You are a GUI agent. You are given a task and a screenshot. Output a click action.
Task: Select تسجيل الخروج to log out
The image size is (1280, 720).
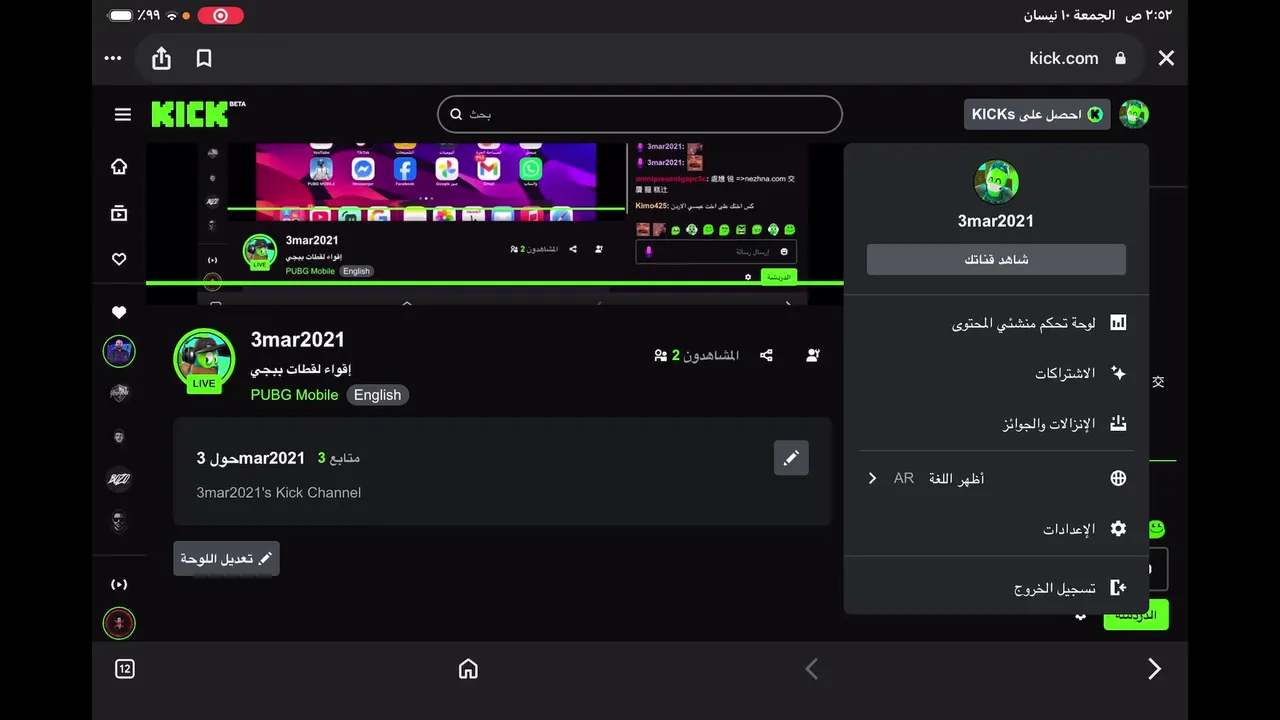coord(996,588)
